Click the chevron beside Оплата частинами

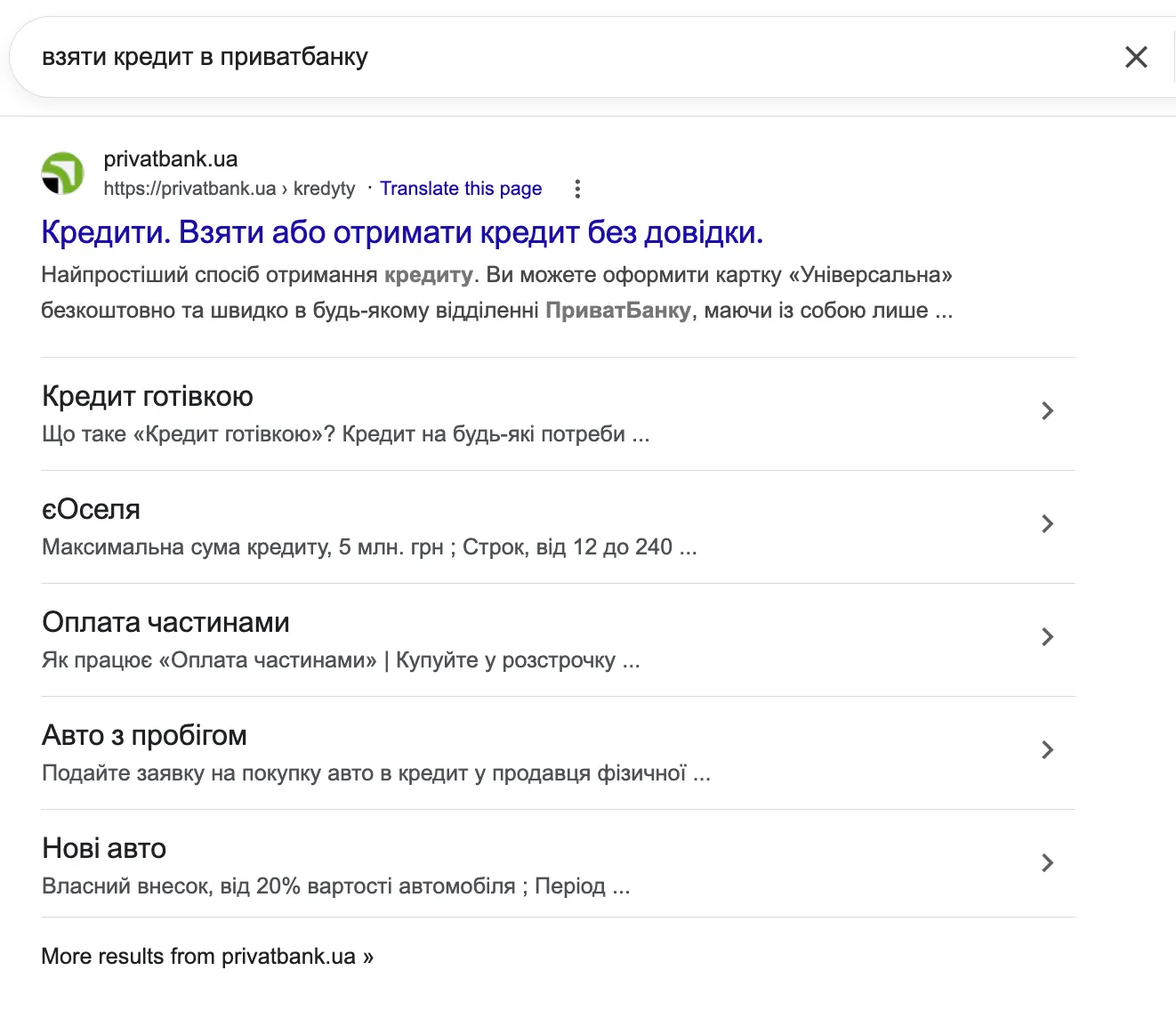(1047, 637)
